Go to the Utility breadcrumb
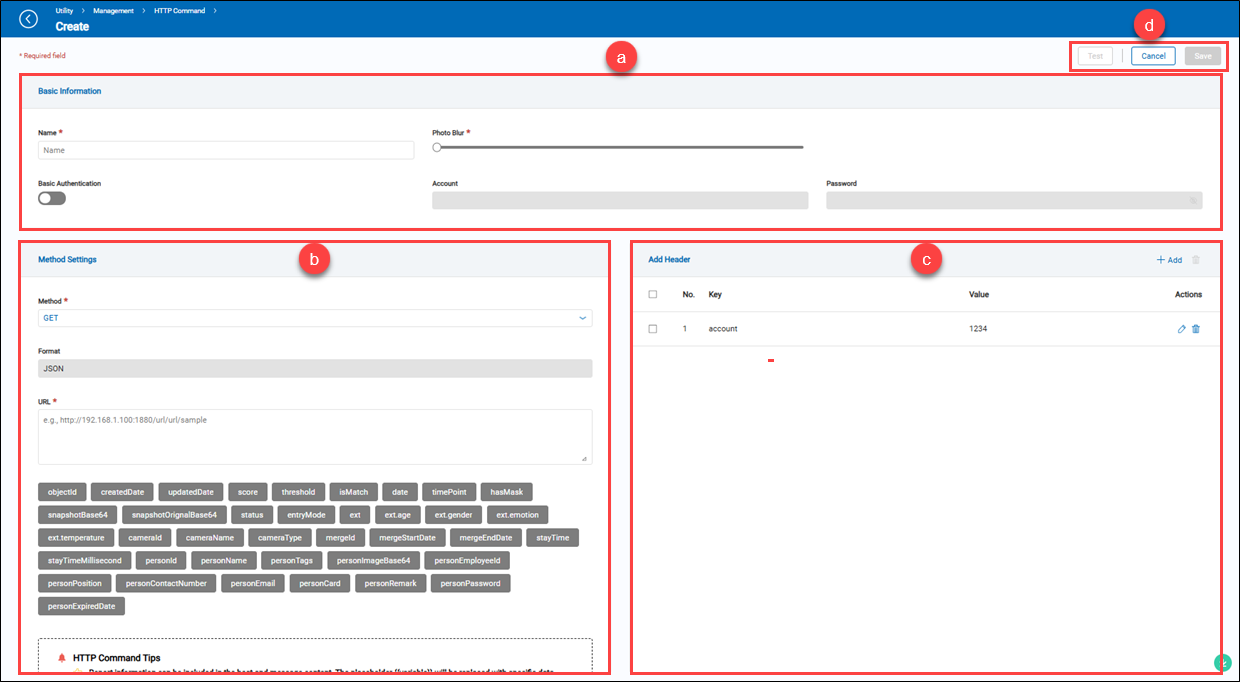This screenshot has height=682, width=1240. 64,10
